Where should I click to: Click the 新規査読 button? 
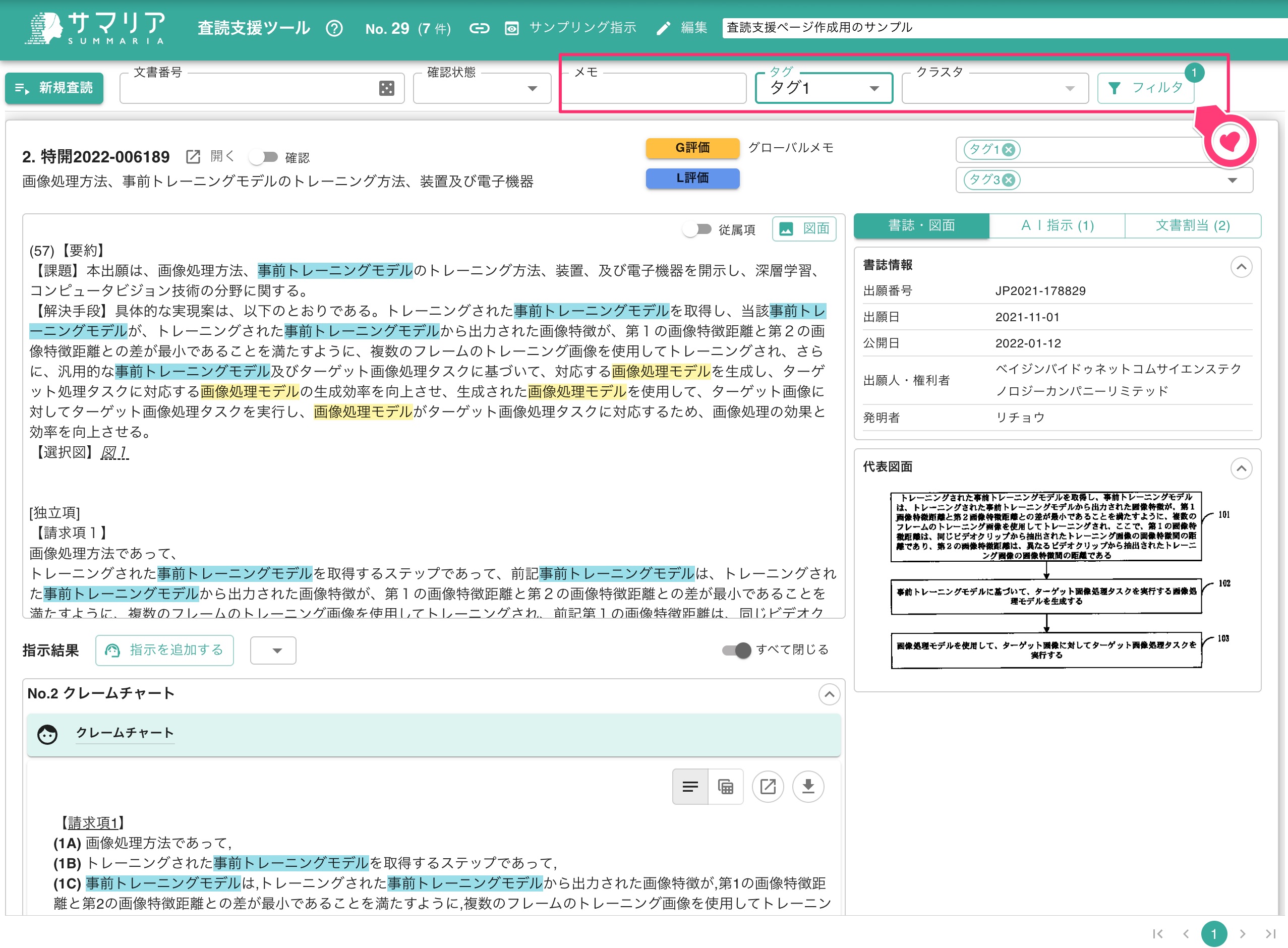click(x=54, y=88)
